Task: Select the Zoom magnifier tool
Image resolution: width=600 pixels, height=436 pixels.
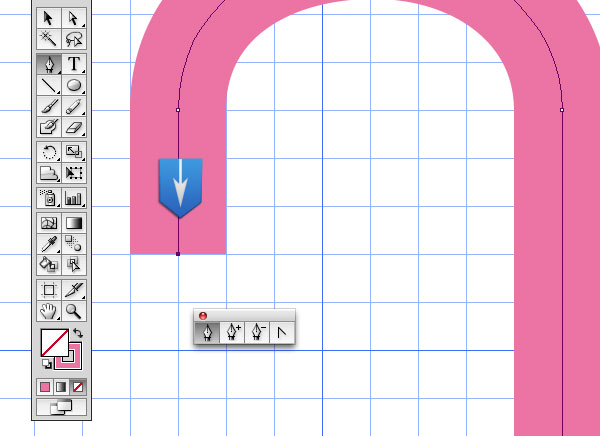Action: coord(74,311)
